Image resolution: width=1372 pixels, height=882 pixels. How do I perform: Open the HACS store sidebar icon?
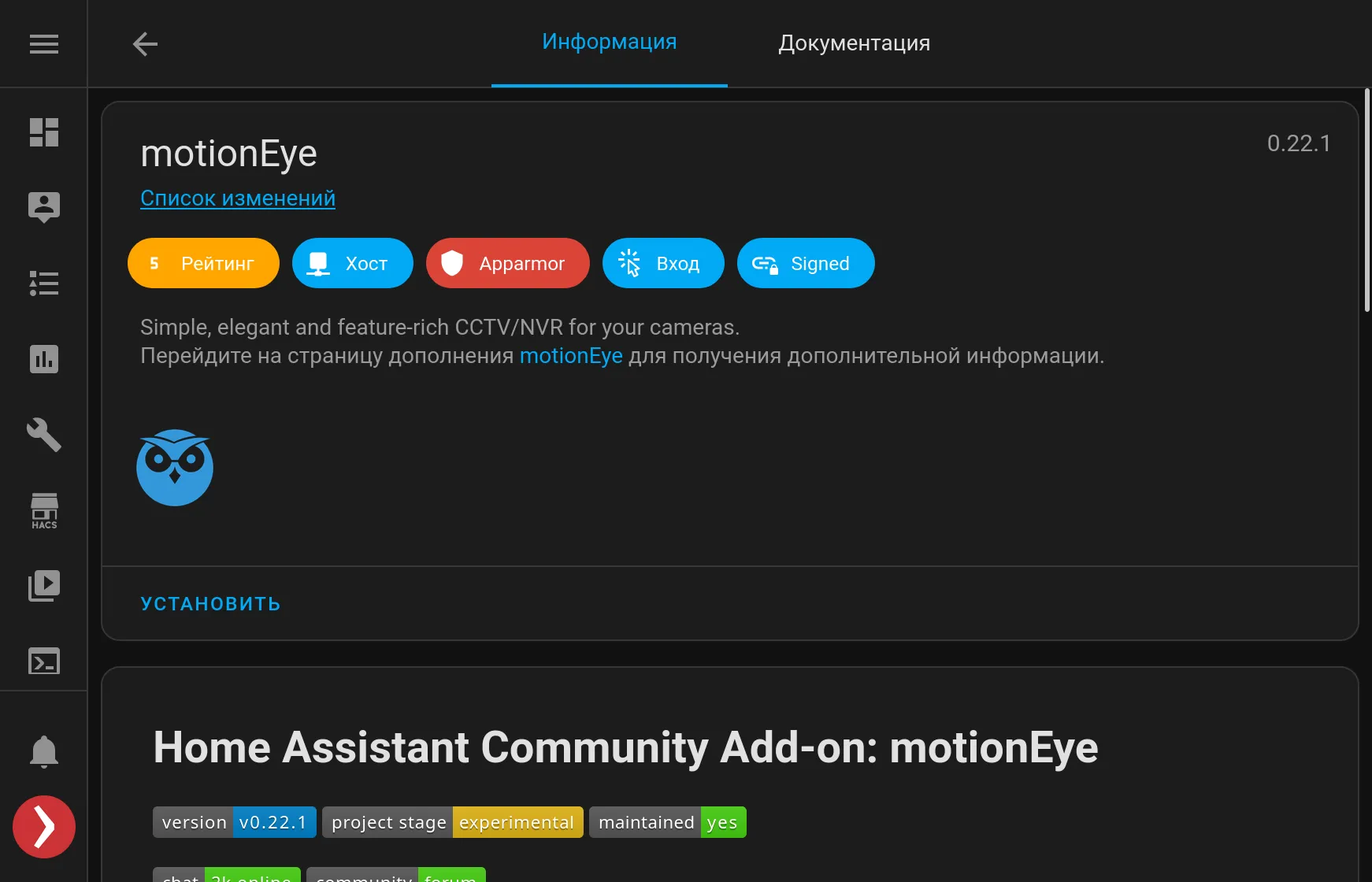pyautogui.click(x=44, y=511)
